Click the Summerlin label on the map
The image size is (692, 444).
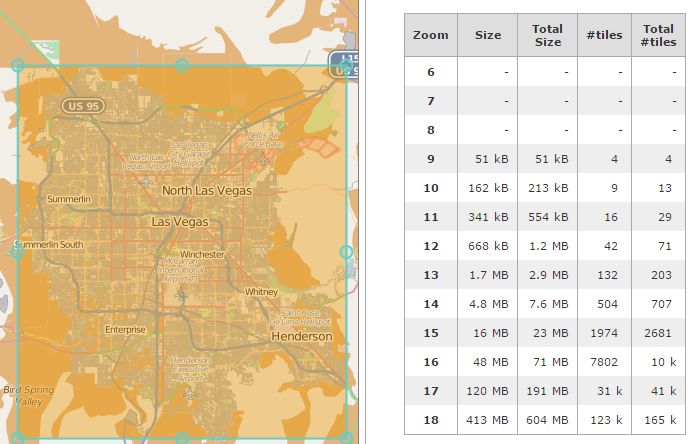click(69, 200)
